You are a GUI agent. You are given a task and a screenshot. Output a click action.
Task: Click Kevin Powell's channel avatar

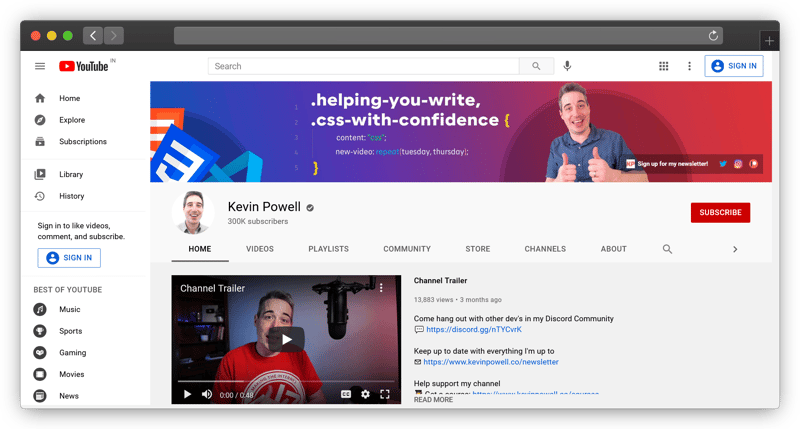193,212
